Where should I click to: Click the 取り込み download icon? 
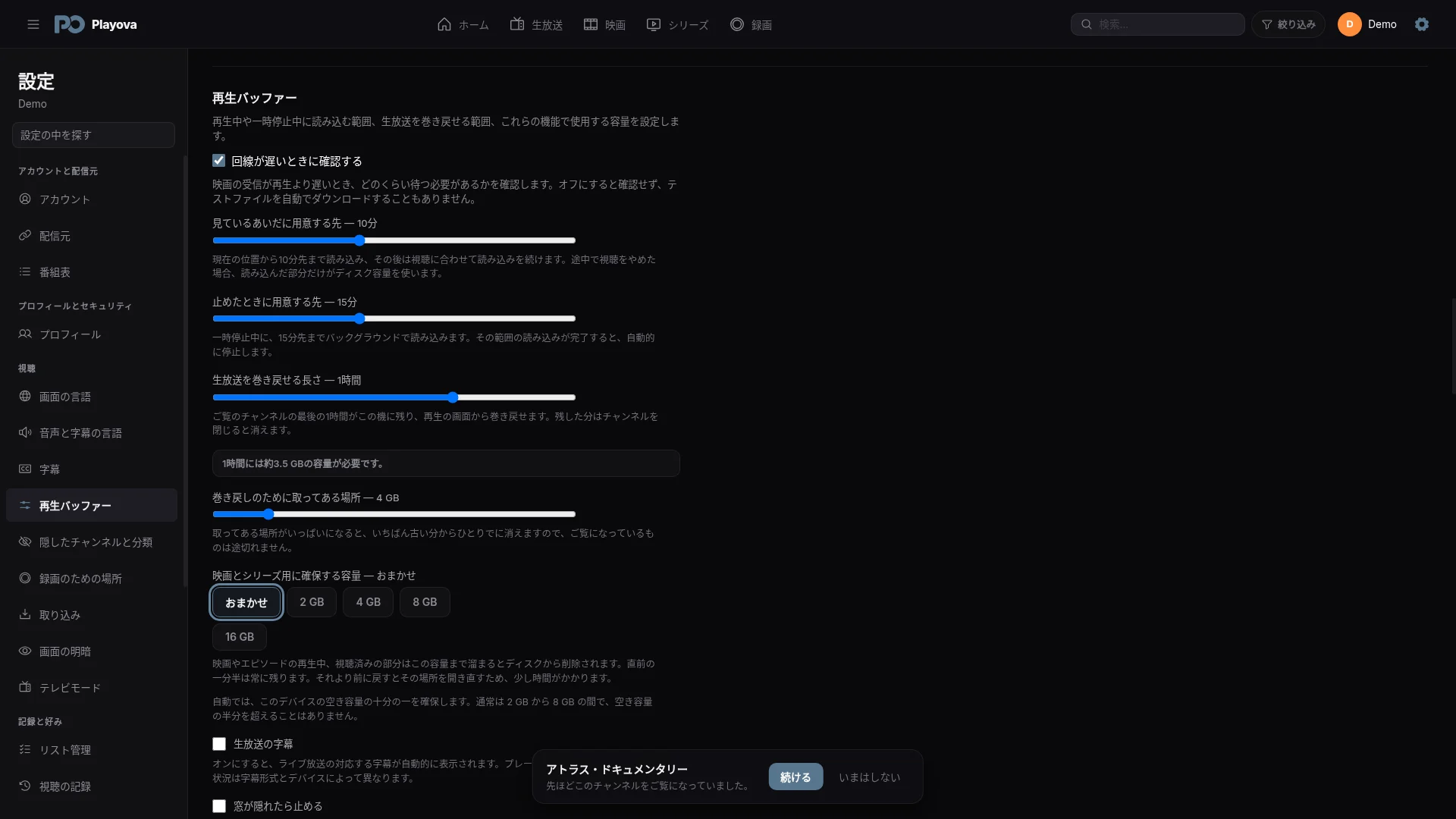[25, 614]
